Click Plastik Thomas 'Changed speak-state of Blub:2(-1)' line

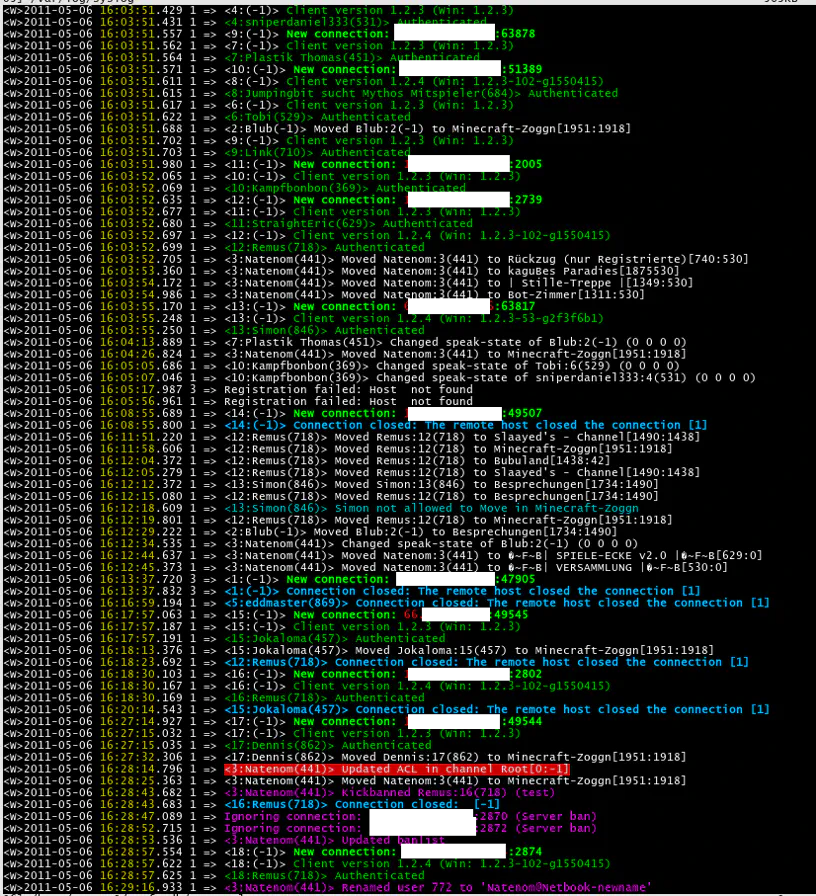pos(455,342)
